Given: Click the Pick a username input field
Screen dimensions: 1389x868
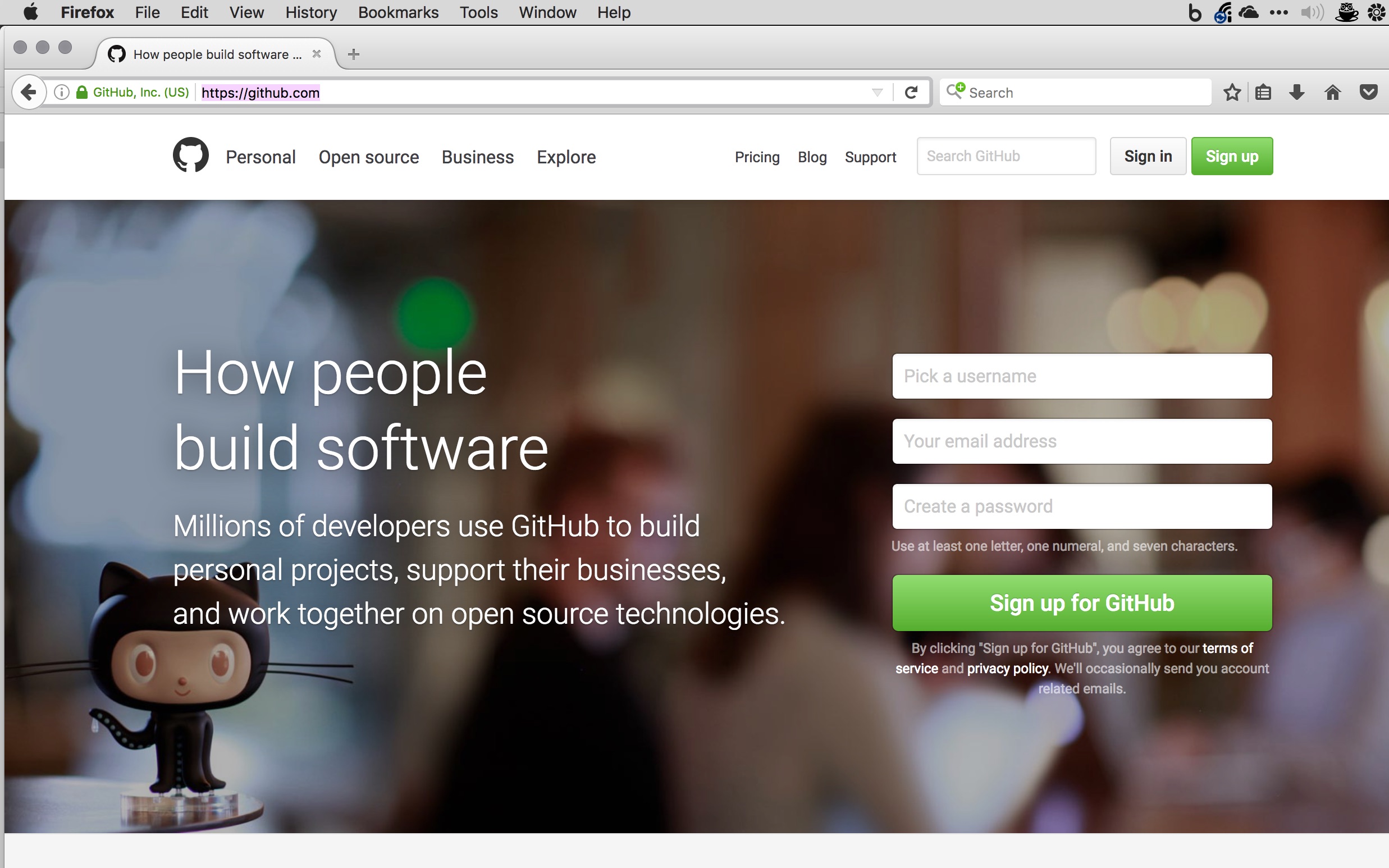Looking at the screenshot, I should coord(1082,375).
